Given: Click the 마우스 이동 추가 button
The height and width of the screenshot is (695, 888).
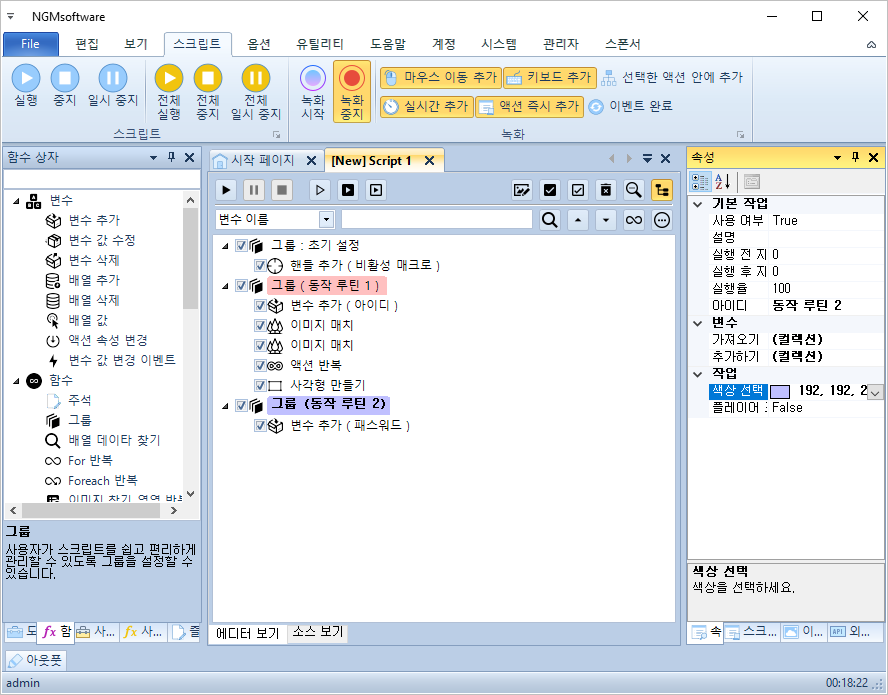Looking at the screenshot, I should coord(441,78).
